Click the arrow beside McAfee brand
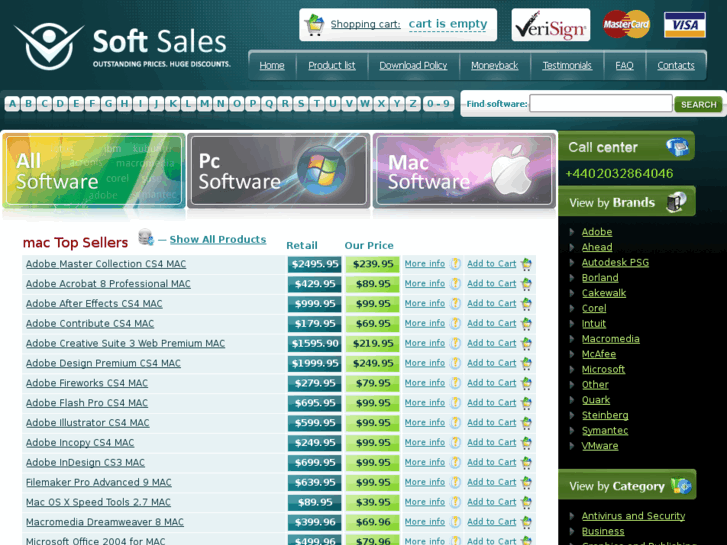 (x=573, y=354)
